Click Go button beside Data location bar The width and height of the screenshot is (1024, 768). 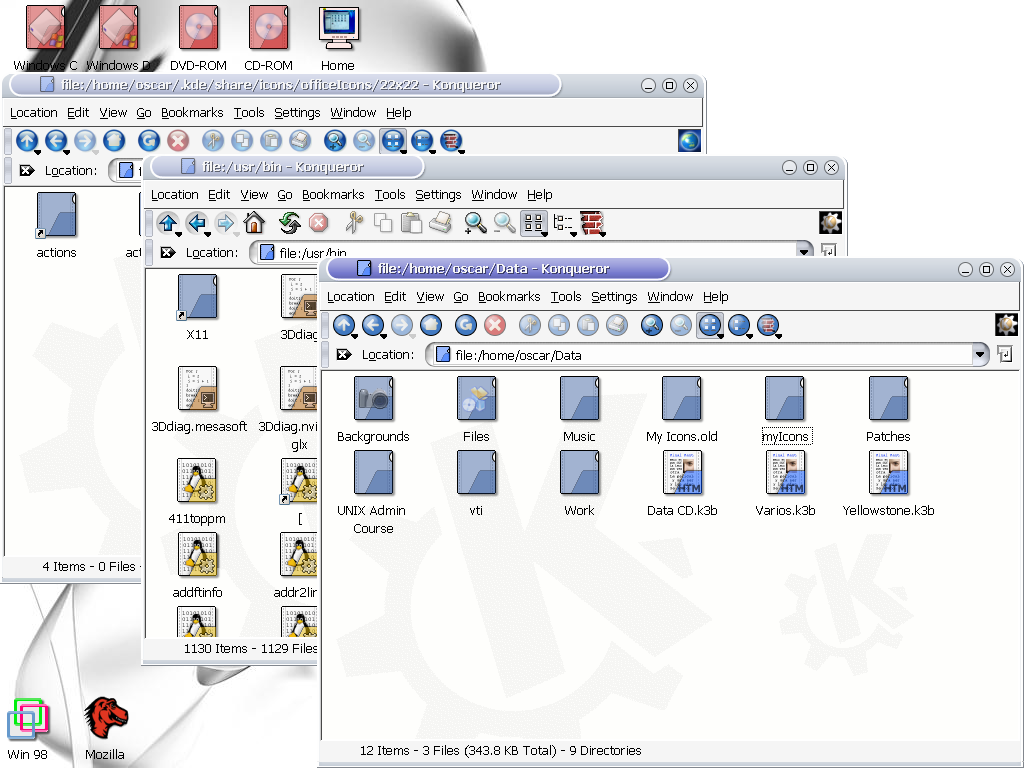coord(1004,355)
